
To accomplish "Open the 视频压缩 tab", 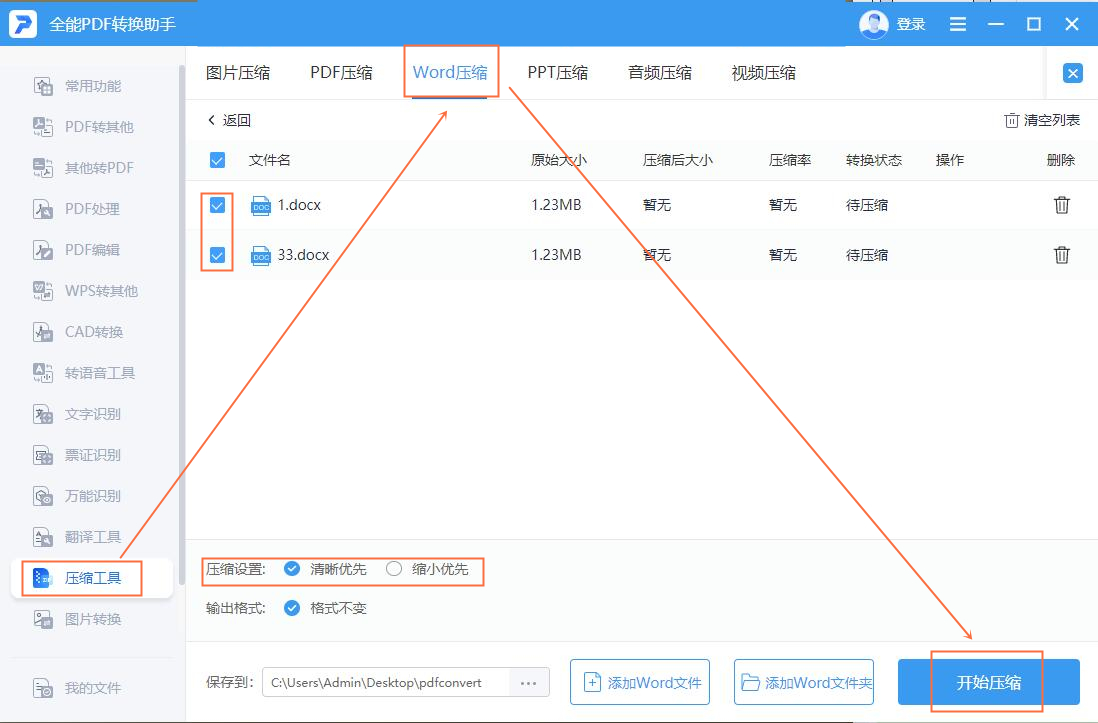I will [x=763, y=71].
